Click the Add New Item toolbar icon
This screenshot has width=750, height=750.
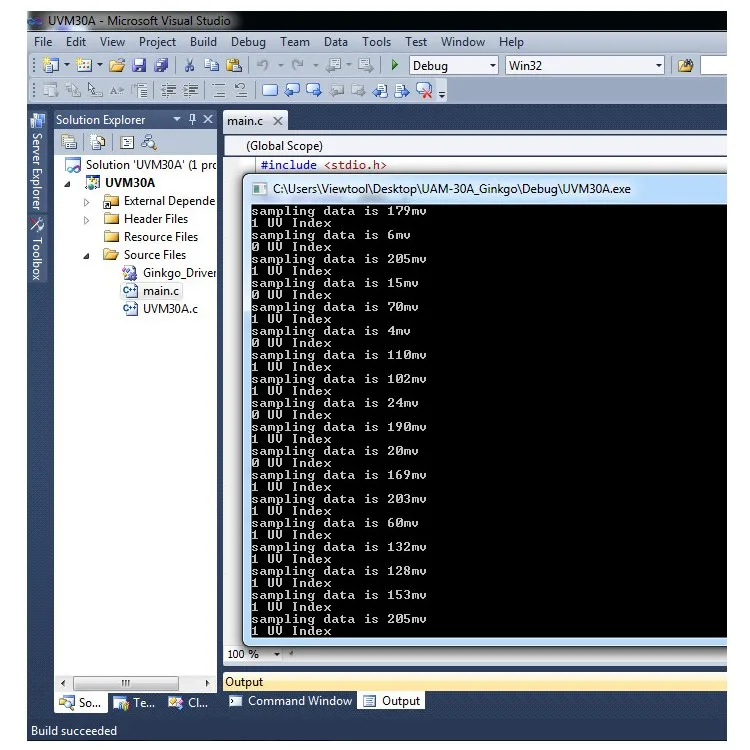point(84,65)
